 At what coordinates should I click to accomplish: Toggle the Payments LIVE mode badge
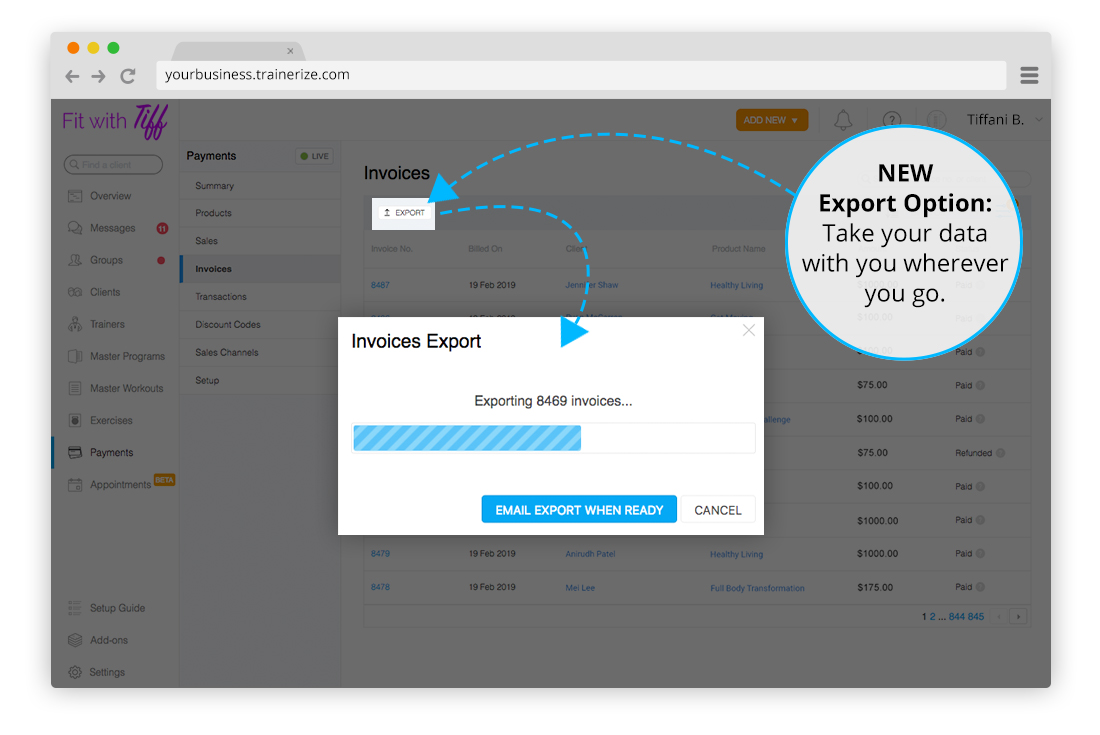pyautogui.click(x=314, y=156)
